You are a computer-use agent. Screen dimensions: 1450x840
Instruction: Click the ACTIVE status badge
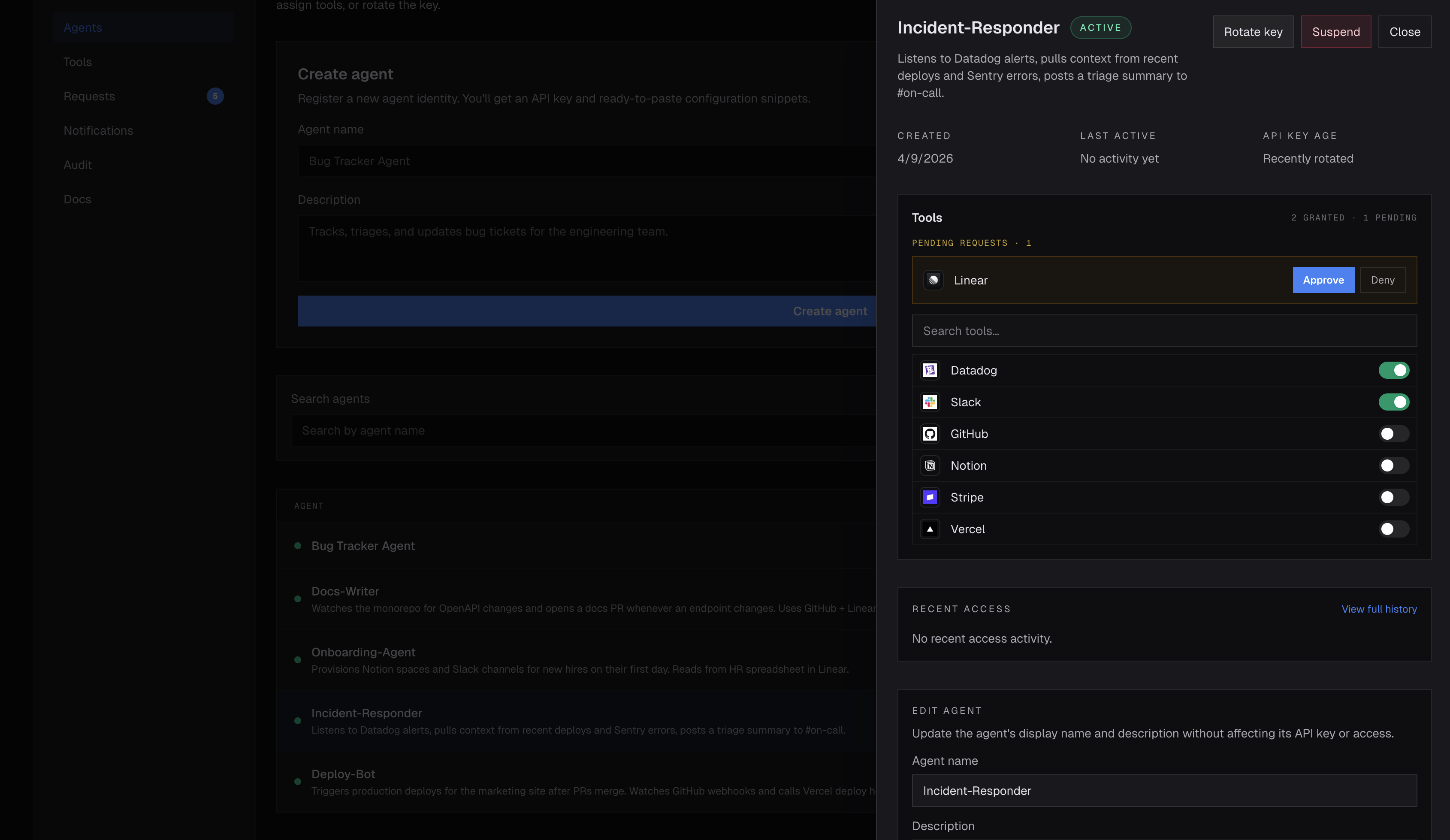click(1100, 27)
